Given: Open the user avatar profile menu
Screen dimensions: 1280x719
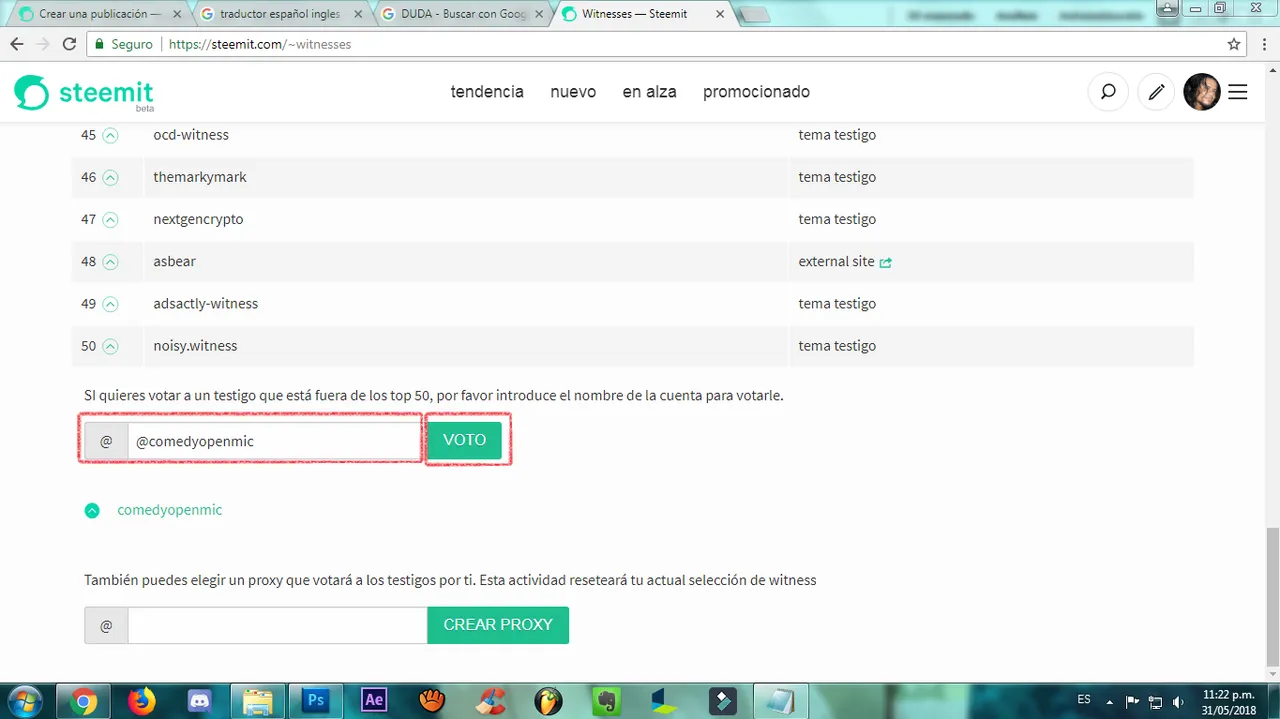Looking at the screenshot, I should [1202, 92].
